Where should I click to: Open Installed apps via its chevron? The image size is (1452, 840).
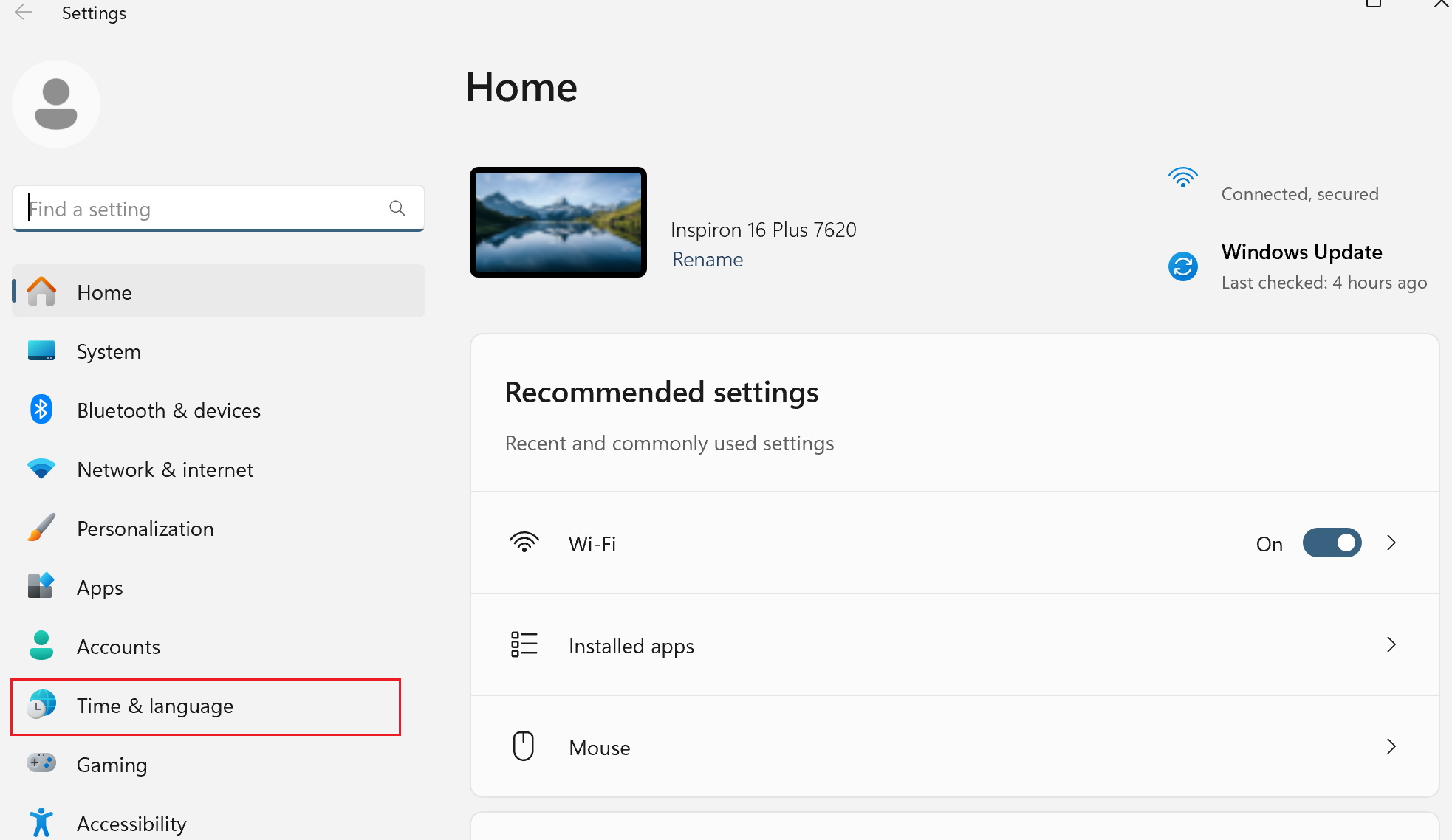1391,644
